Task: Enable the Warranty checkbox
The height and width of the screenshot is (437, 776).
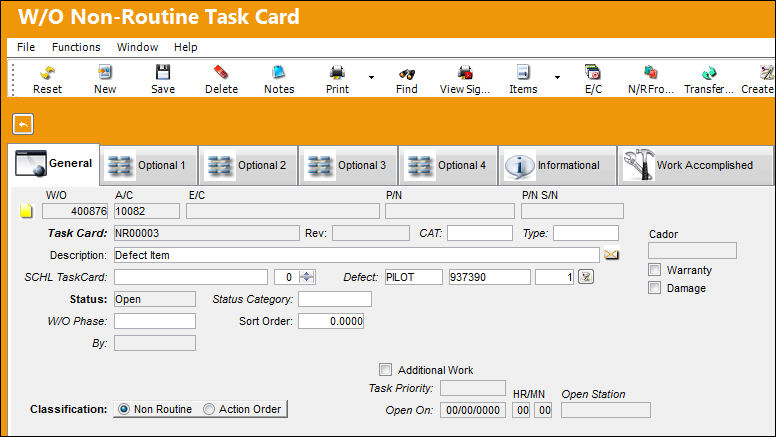Action: [654, 270]
